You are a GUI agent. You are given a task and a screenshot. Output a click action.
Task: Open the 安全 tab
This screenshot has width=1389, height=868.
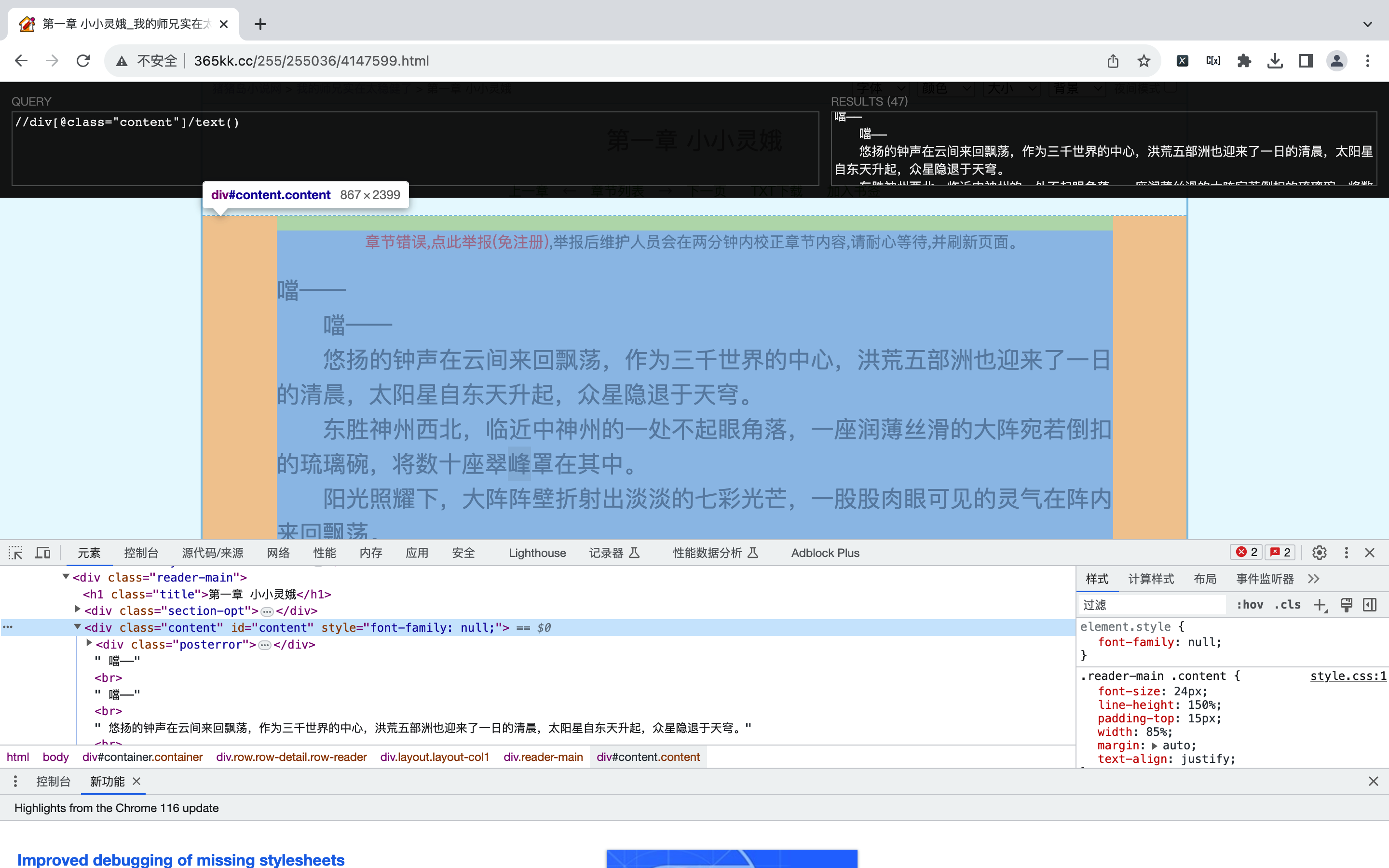463,553
